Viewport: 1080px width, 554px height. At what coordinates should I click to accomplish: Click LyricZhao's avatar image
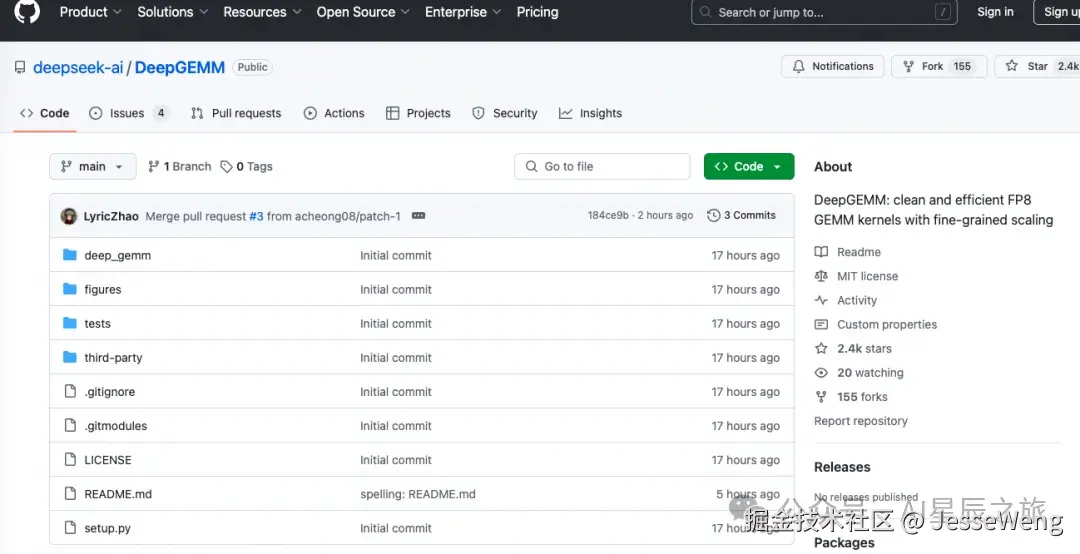[x=69, y=216]
